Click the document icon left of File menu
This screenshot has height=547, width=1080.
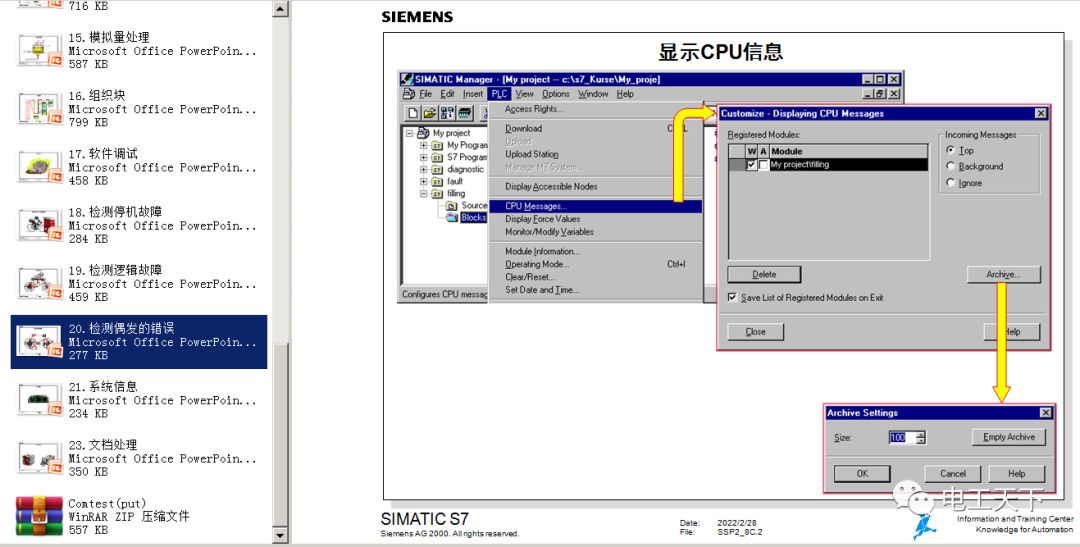click(408, 94)
